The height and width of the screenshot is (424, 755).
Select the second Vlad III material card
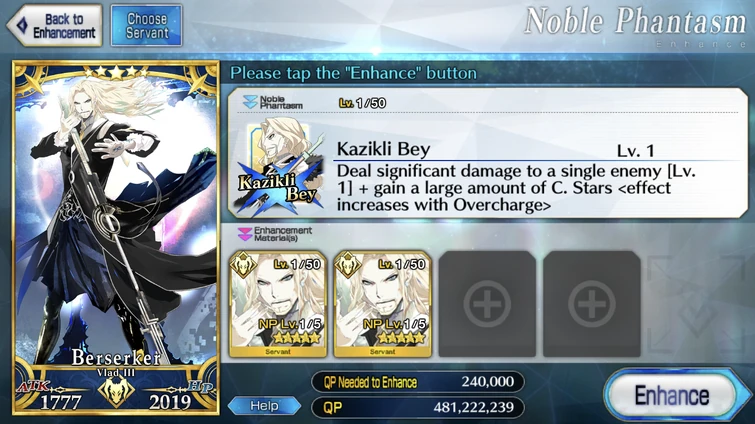point(382,304)
